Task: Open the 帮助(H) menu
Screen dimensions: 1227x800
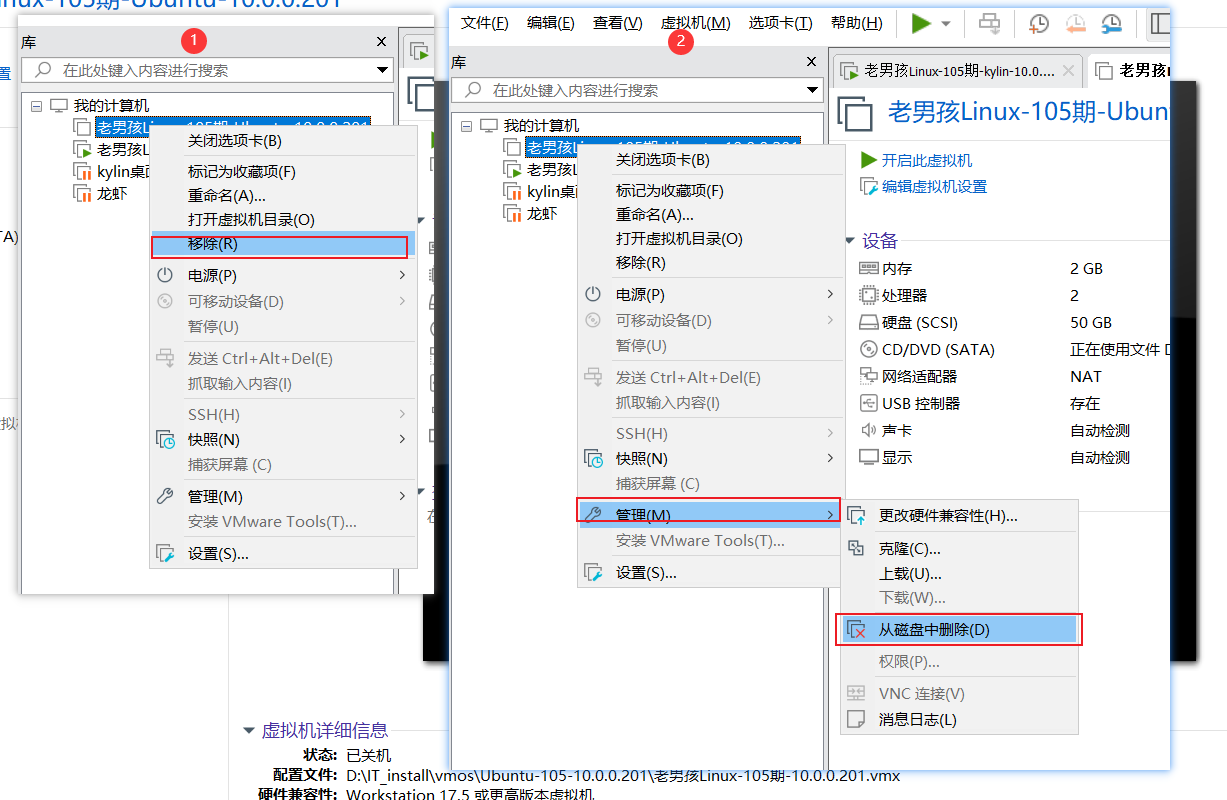Action: pos(857,23)
